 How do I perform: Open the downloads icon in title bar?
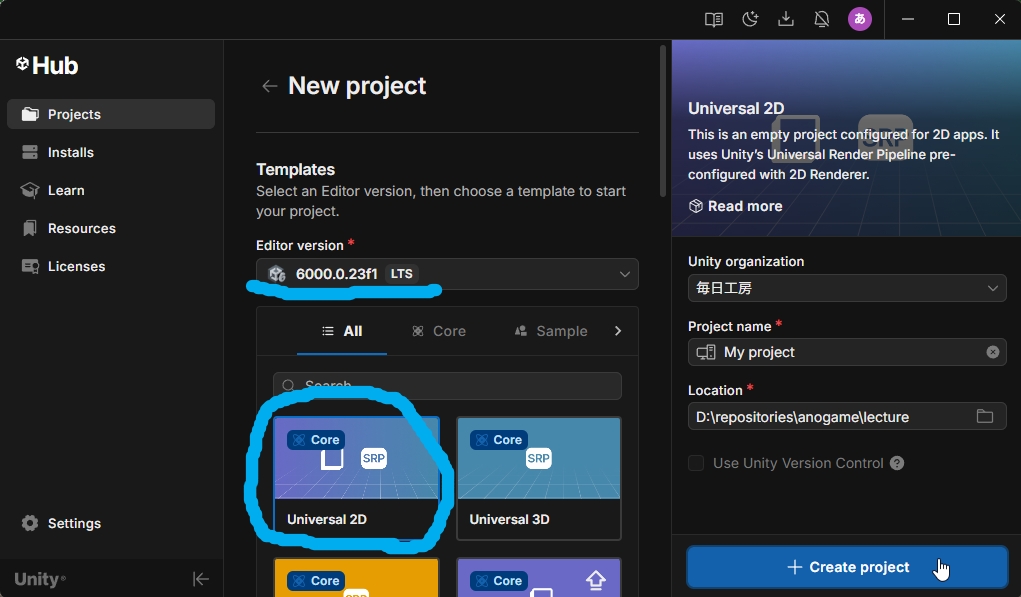(x=786, y=19)
